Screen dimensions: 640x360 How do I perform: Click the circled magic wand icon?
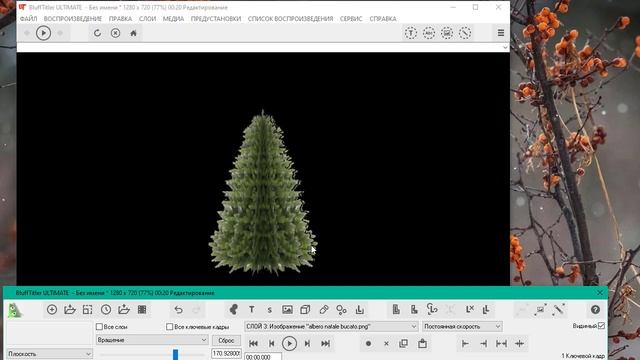465,33
